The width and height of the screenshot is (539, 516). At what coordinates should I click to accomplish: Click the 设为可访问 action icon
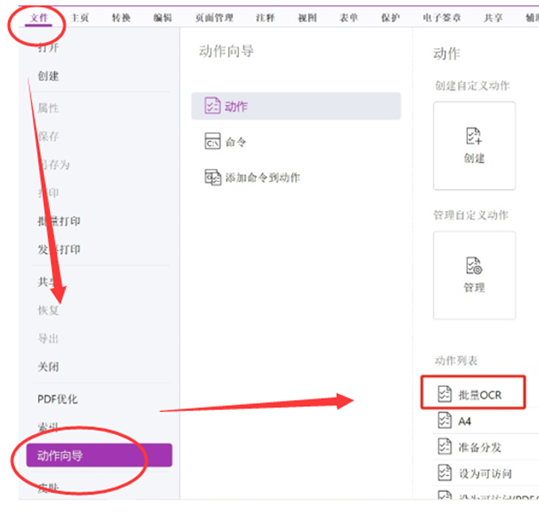tap(444, 473)
